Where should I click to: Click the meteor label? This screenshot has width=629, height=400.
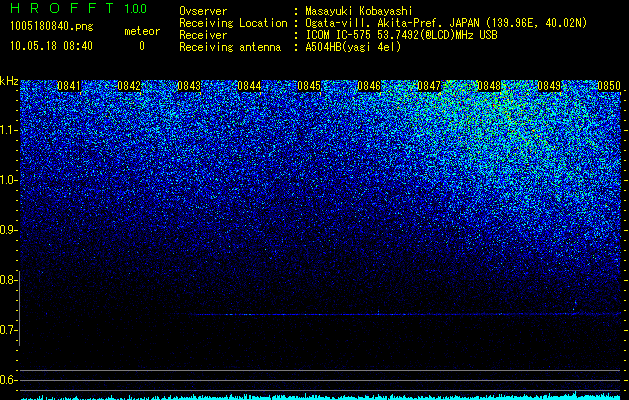(142, 31)
